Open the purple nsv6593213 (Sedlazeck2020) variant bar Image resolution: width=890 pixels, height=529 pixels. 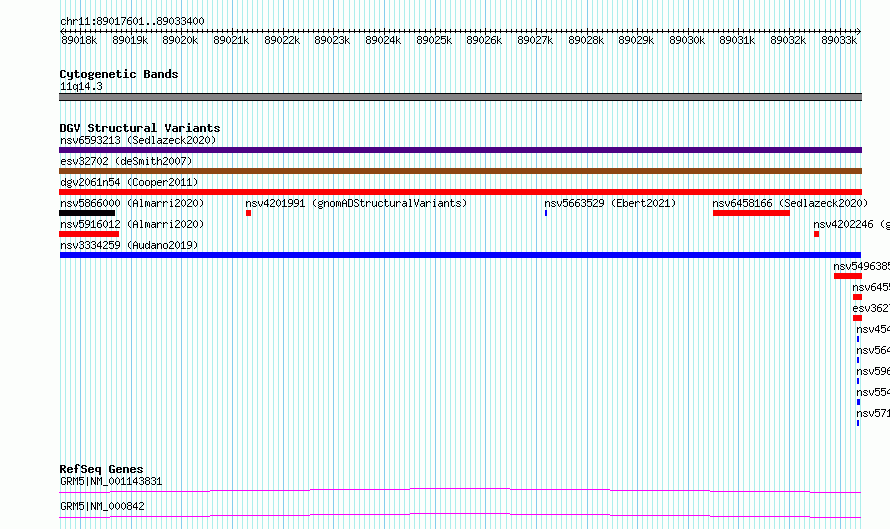(460, 150)
